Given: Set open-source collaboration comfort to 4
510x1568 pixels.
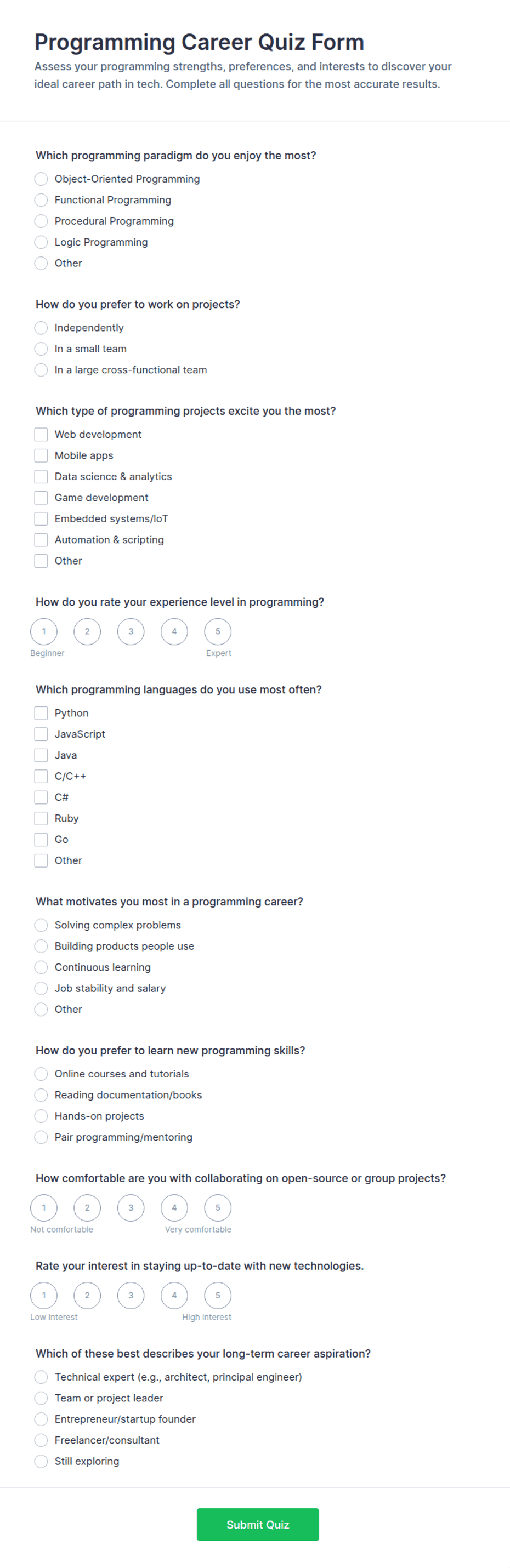Looking at the screenshot, I should [174, 1208].
